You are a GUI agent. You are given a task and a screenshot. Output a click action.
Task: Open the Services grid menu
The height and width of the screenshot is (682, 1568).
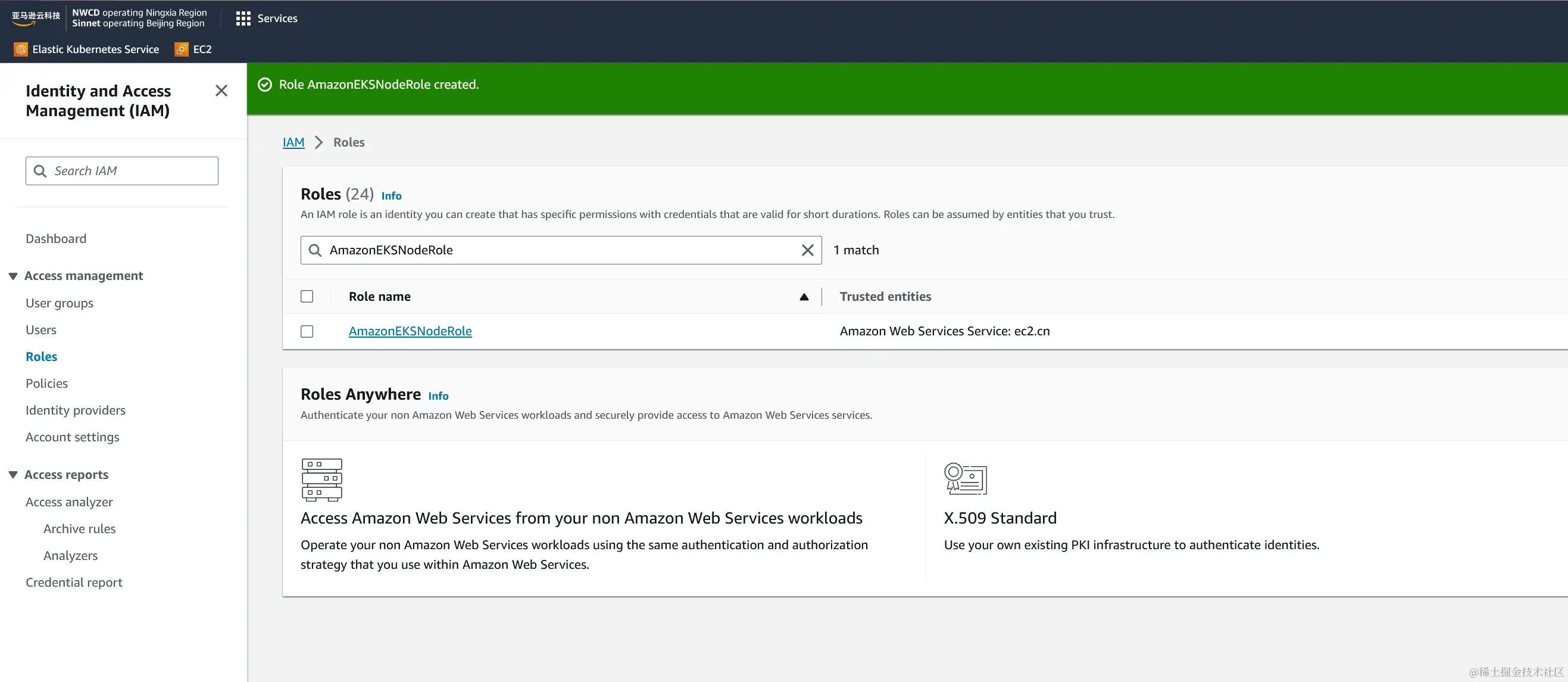point(267,18)
